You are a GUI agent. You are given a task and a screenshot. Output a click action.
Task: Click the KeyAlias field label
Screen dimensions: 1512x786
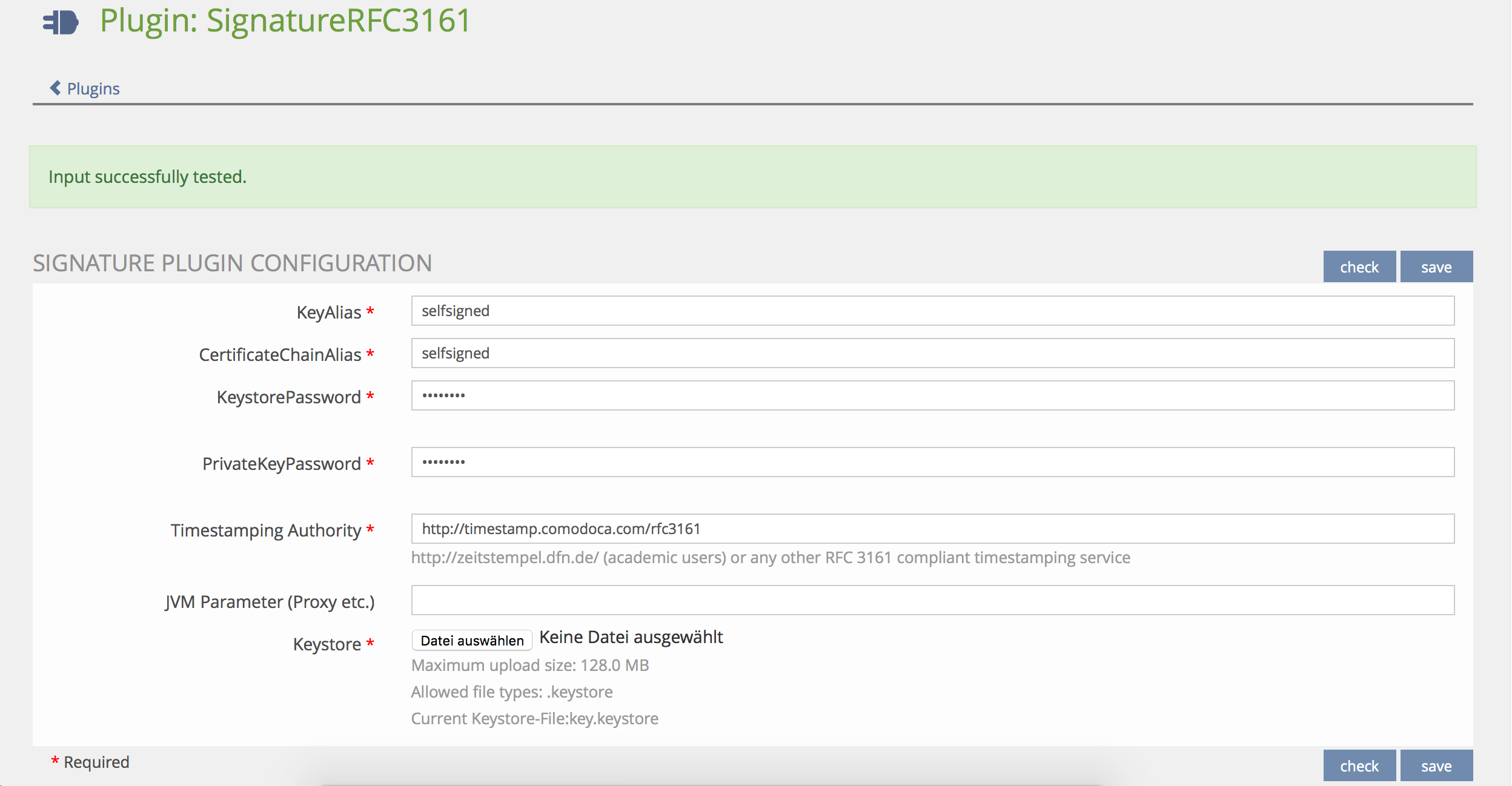pos(328,312)
